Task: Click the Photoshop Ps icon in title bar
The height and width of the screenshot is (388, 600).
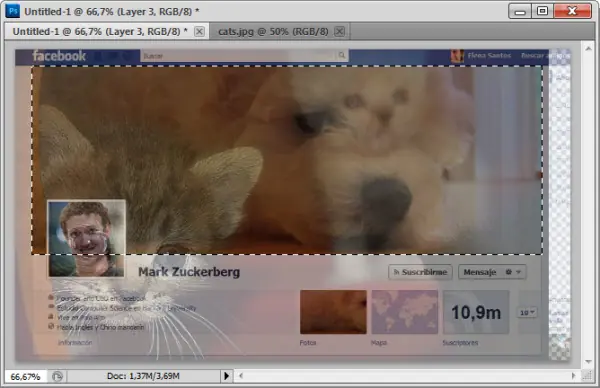Action: coord(12,11)
